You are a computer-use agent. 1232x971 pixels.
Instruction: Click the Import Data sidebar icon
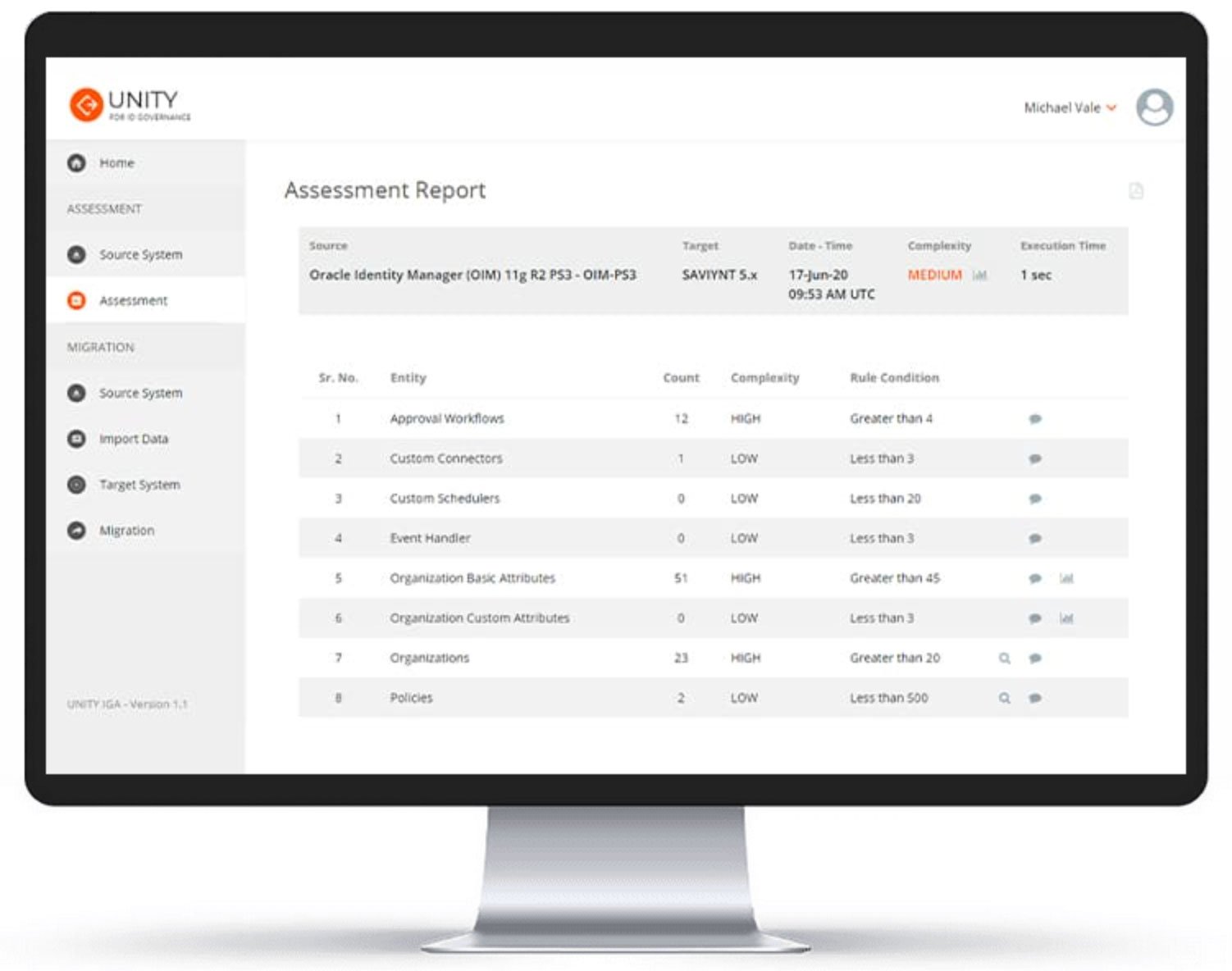point(76,439)
